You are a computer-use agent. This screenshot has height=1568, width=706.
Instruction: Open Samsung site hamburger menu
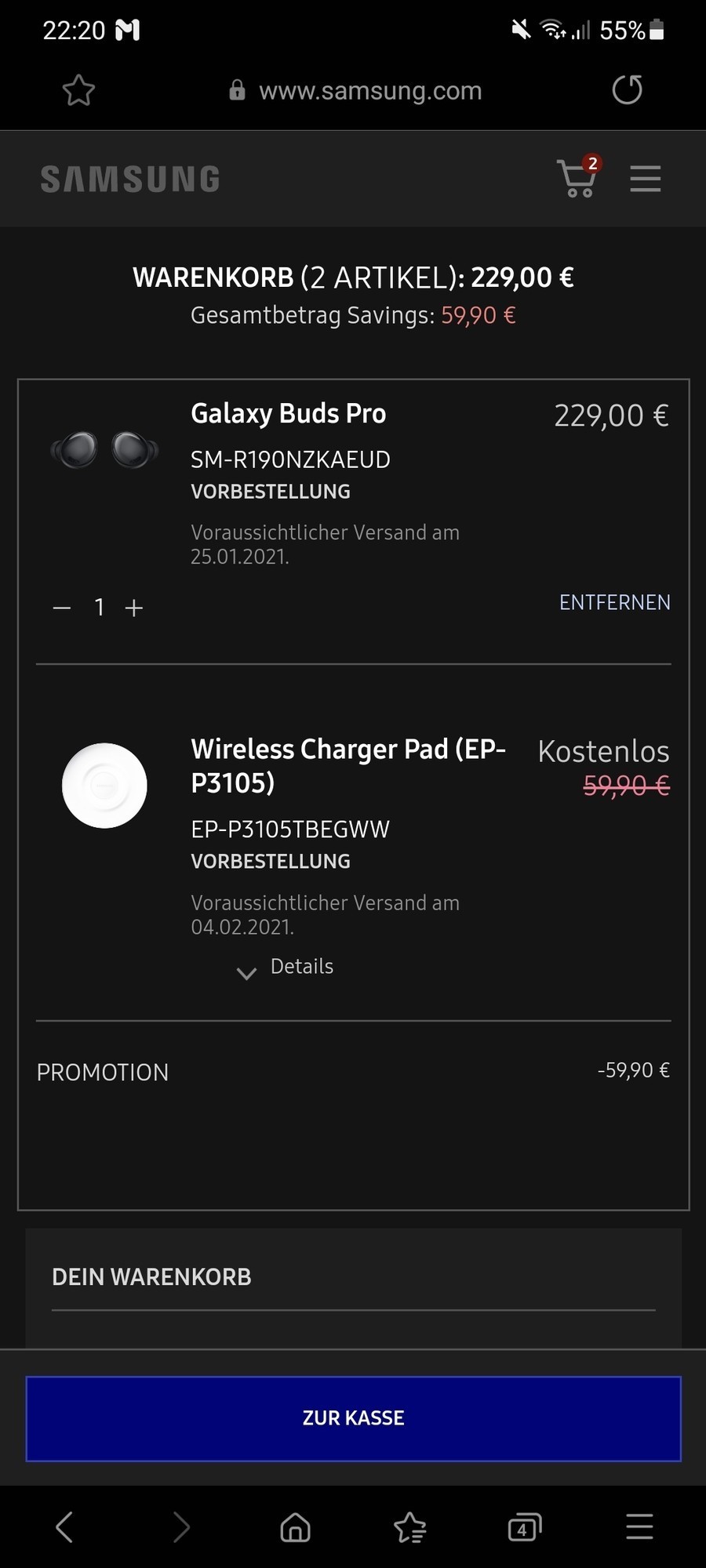pos(645,179)
